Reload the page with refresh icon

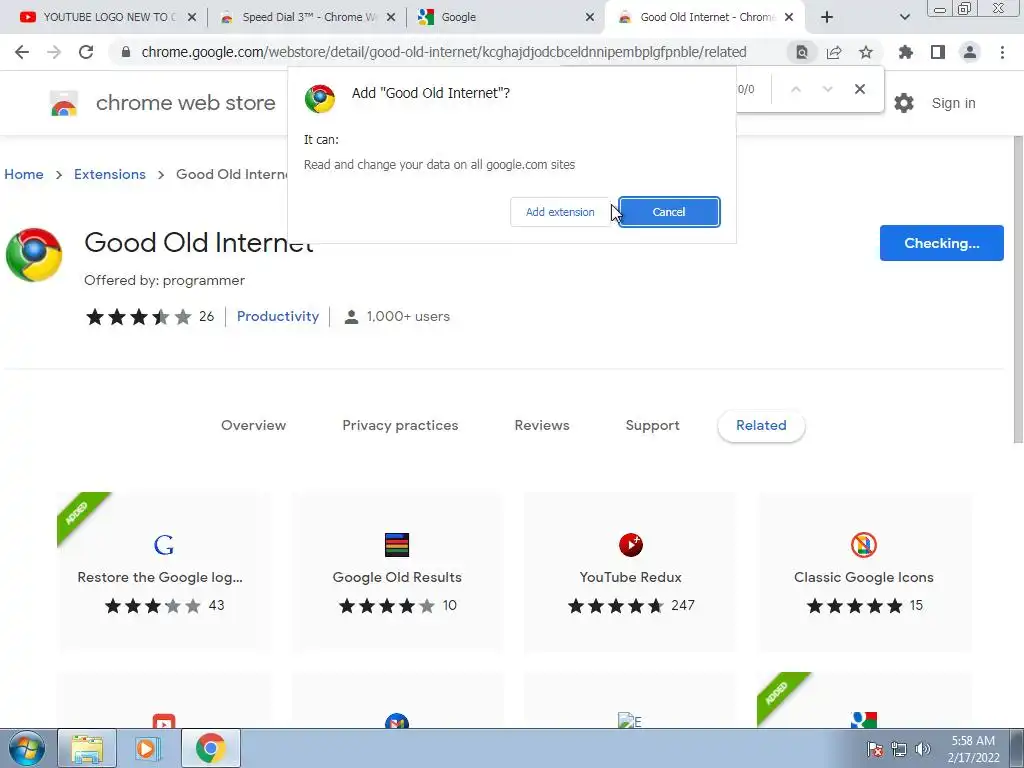pyautogui.click(x=86, y=52)
